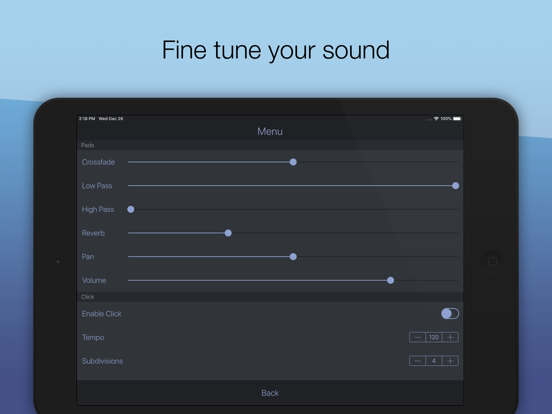Click the Pan slider handle
The image size is (552, 414).
tap(293, 257)
